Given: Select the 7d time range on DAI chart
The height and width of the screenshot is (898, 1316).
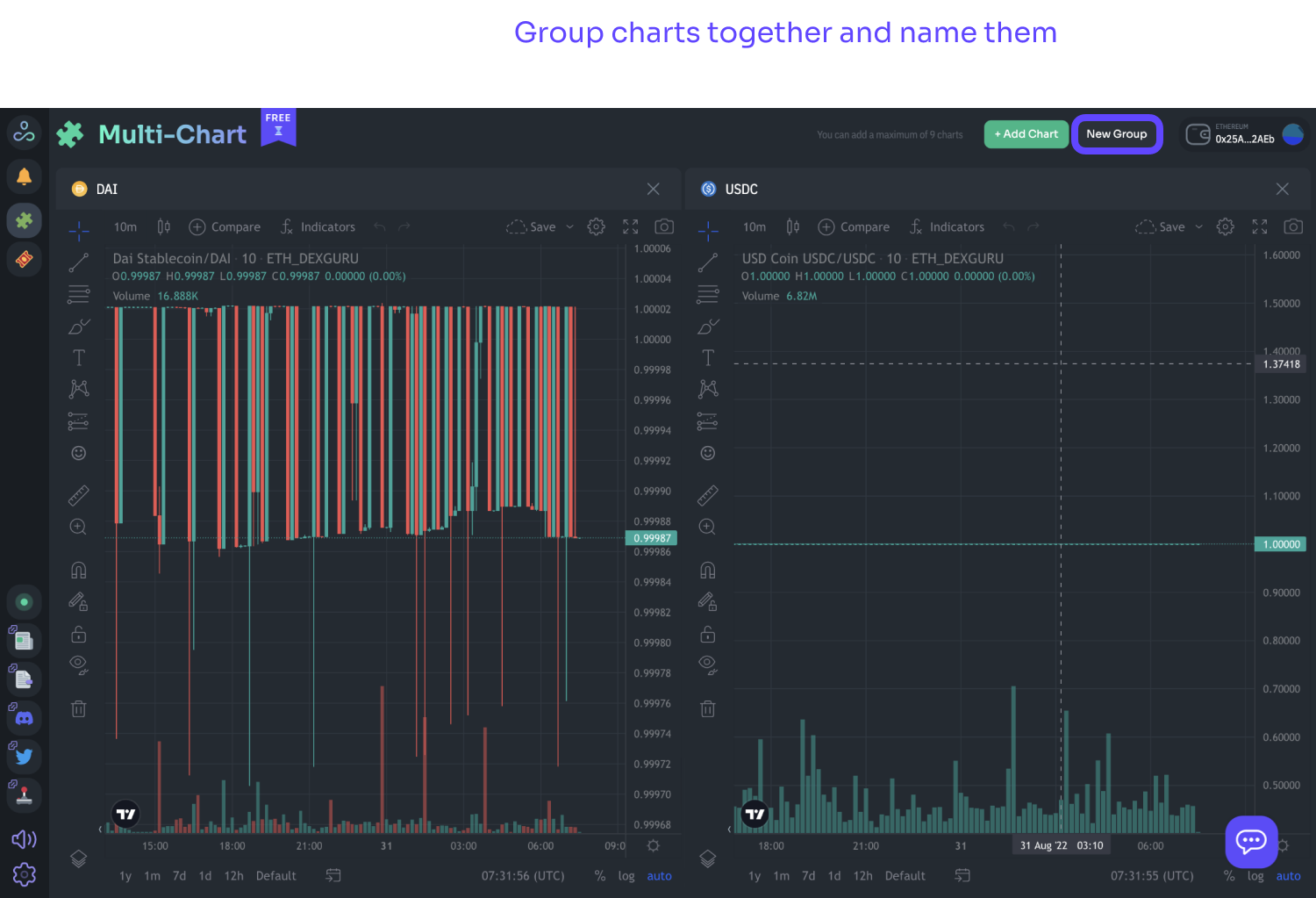Looking at the screenshot, I should click(179, 876).
